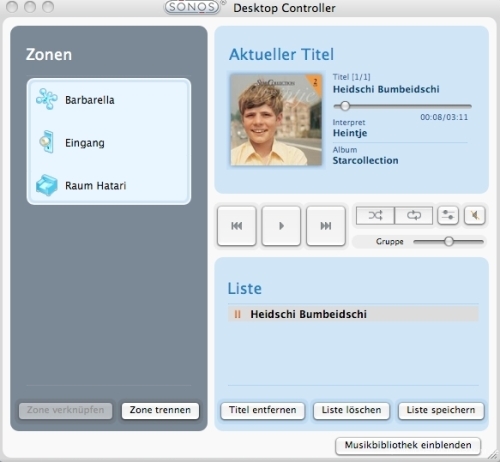Click the Musikbibliothek einblenden button
Viewport: 500px width, 462px height.
pos(408,445)
